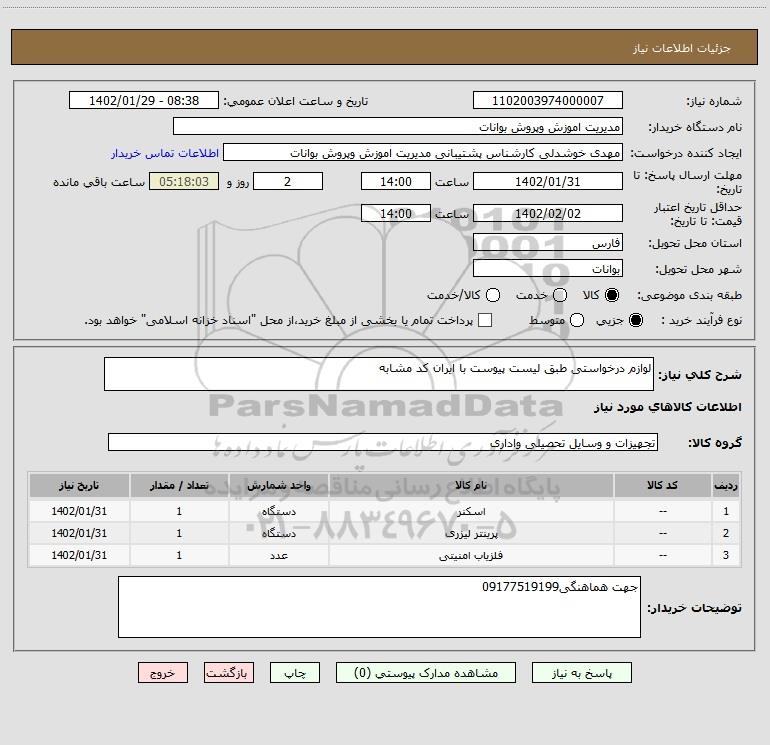The image size is (770, 745).
Task: Click the چاپ print button
Action: 295,673
